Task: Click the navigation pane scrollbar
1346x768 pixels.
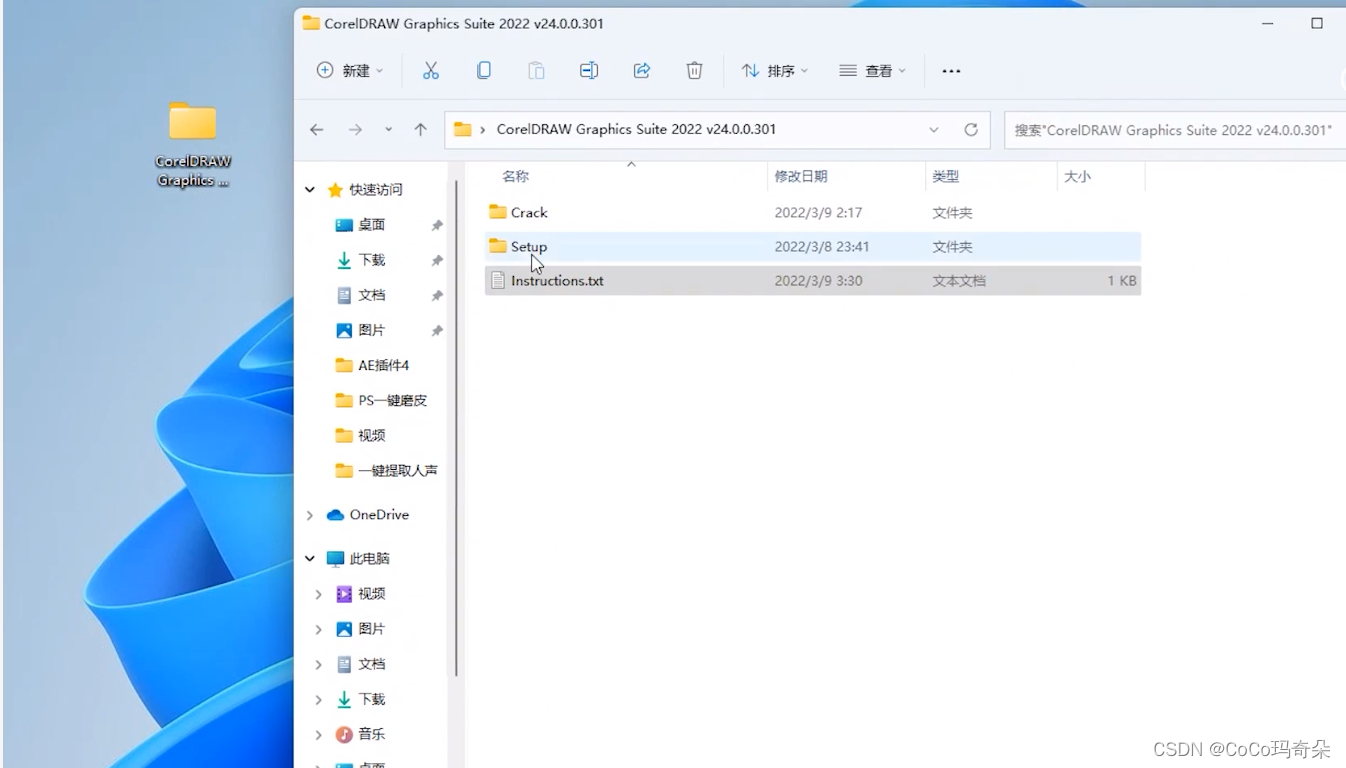Action: [456, 430]
